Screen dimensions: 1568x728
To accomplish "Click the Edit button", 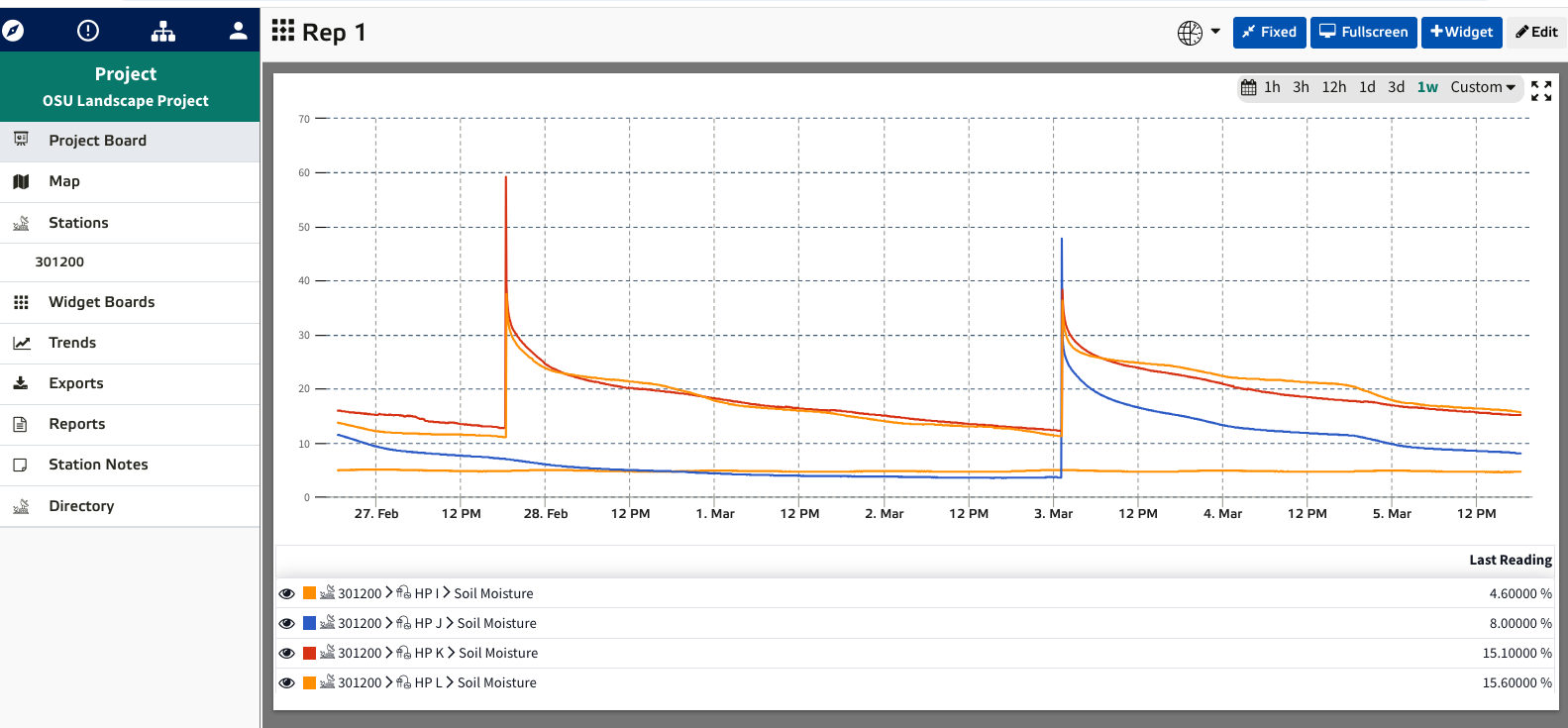I will tap(1536, 32).
